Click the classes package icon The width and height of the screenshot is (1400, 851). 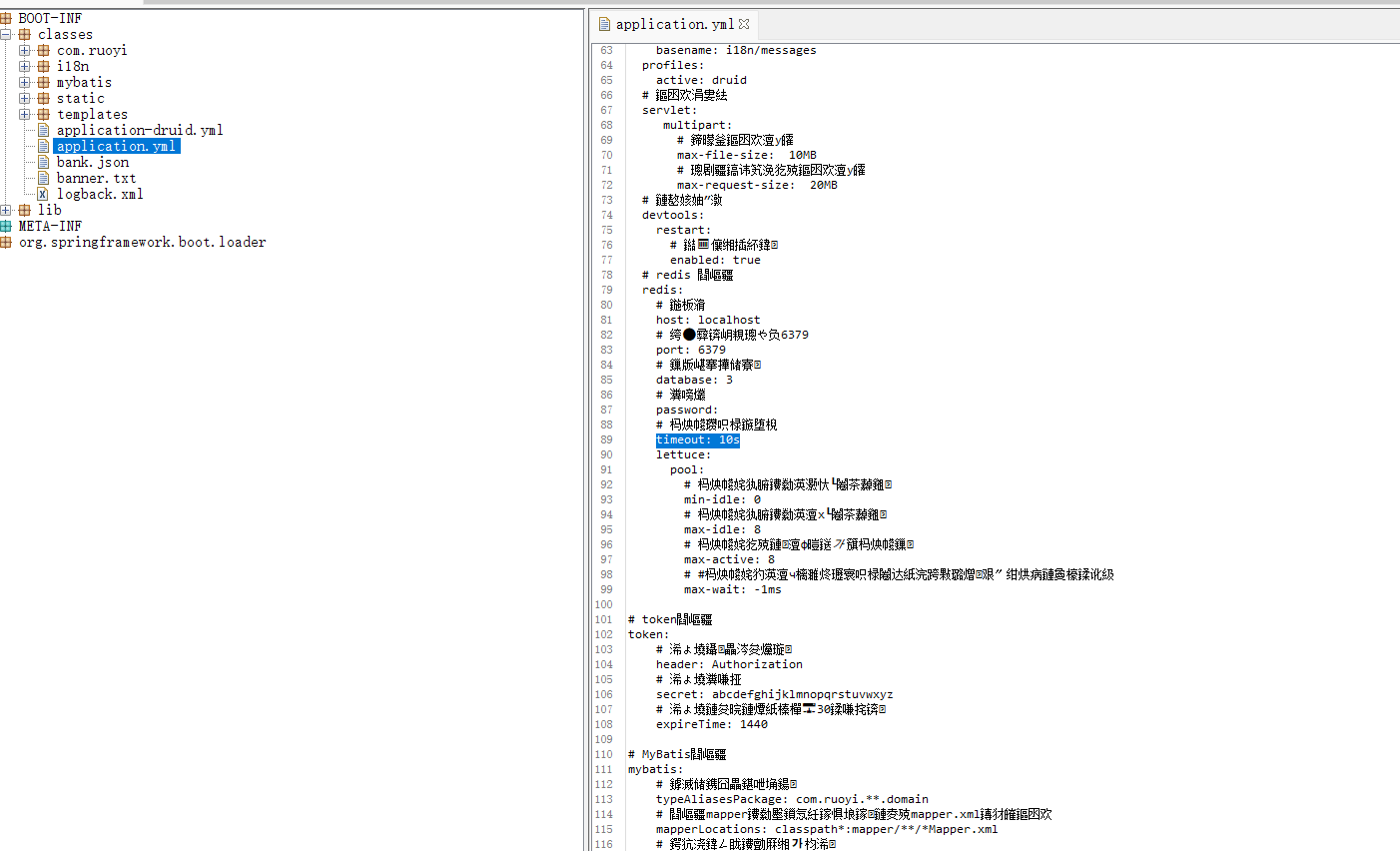[25, 34]
